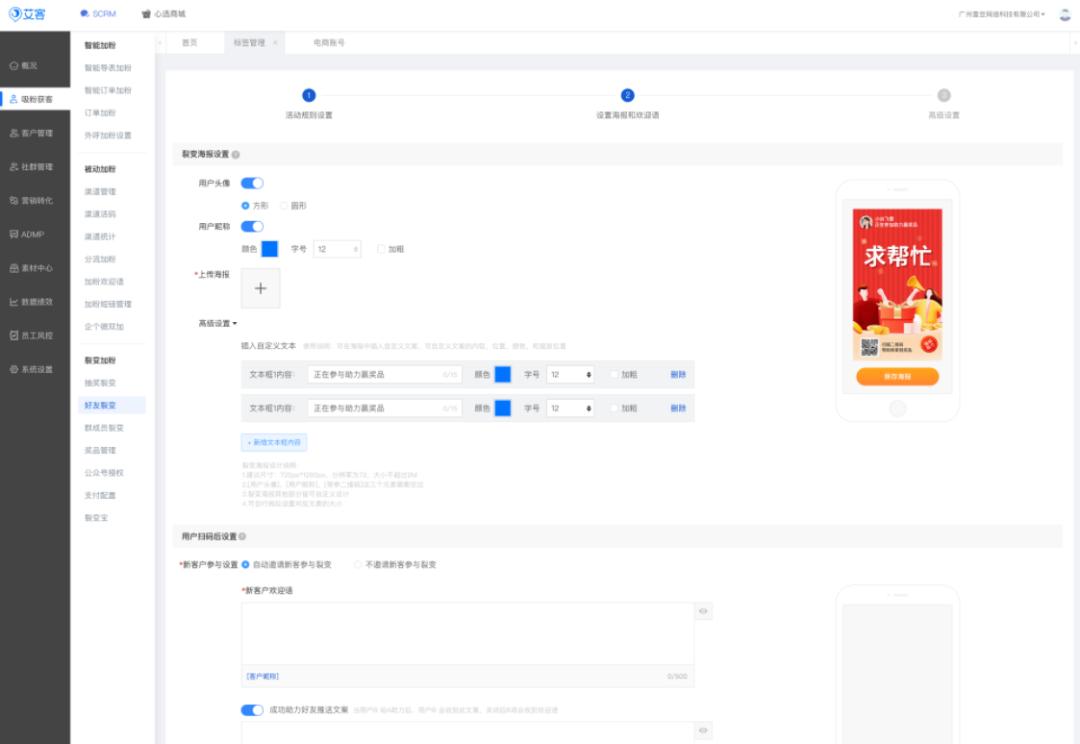Check the 加粗 box for user nickname

pyautogui.click(x=382, y=249)
